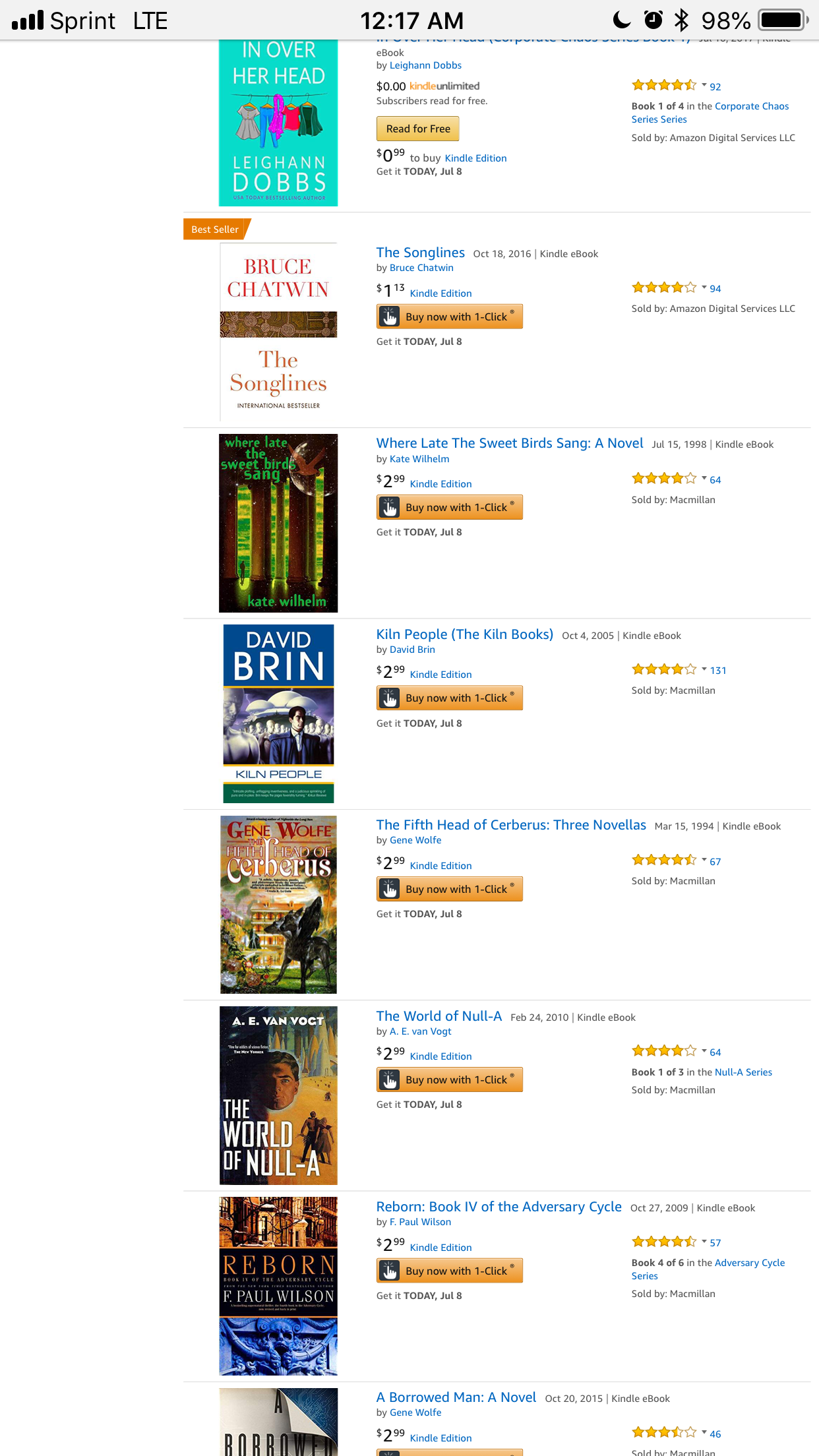
Task: Tap the alarm clock icon in the status bar
Action: point(653,20)
